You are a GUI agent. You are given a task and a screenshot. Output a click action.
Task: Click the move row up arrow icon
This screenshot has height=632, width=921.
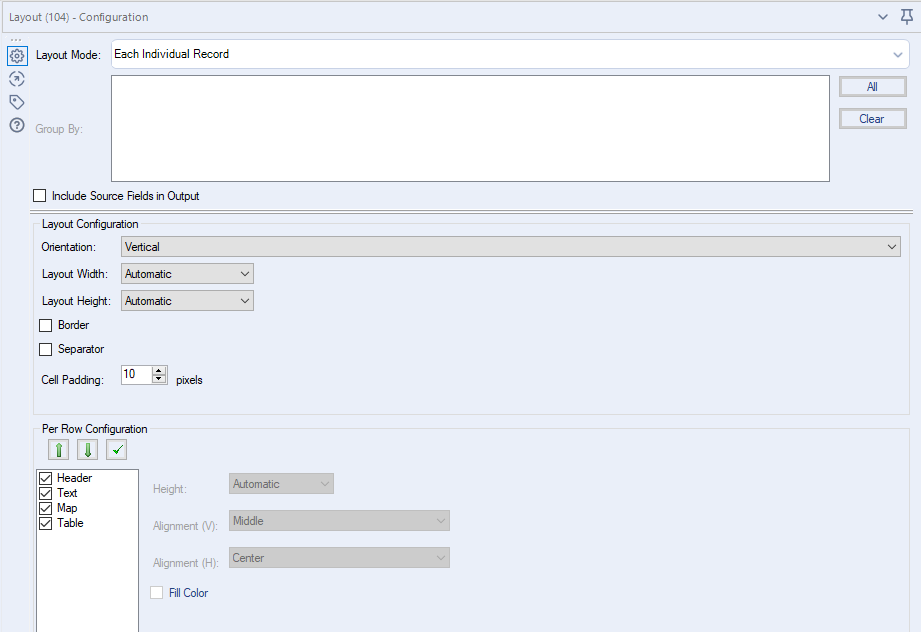(x=57, y=450)
